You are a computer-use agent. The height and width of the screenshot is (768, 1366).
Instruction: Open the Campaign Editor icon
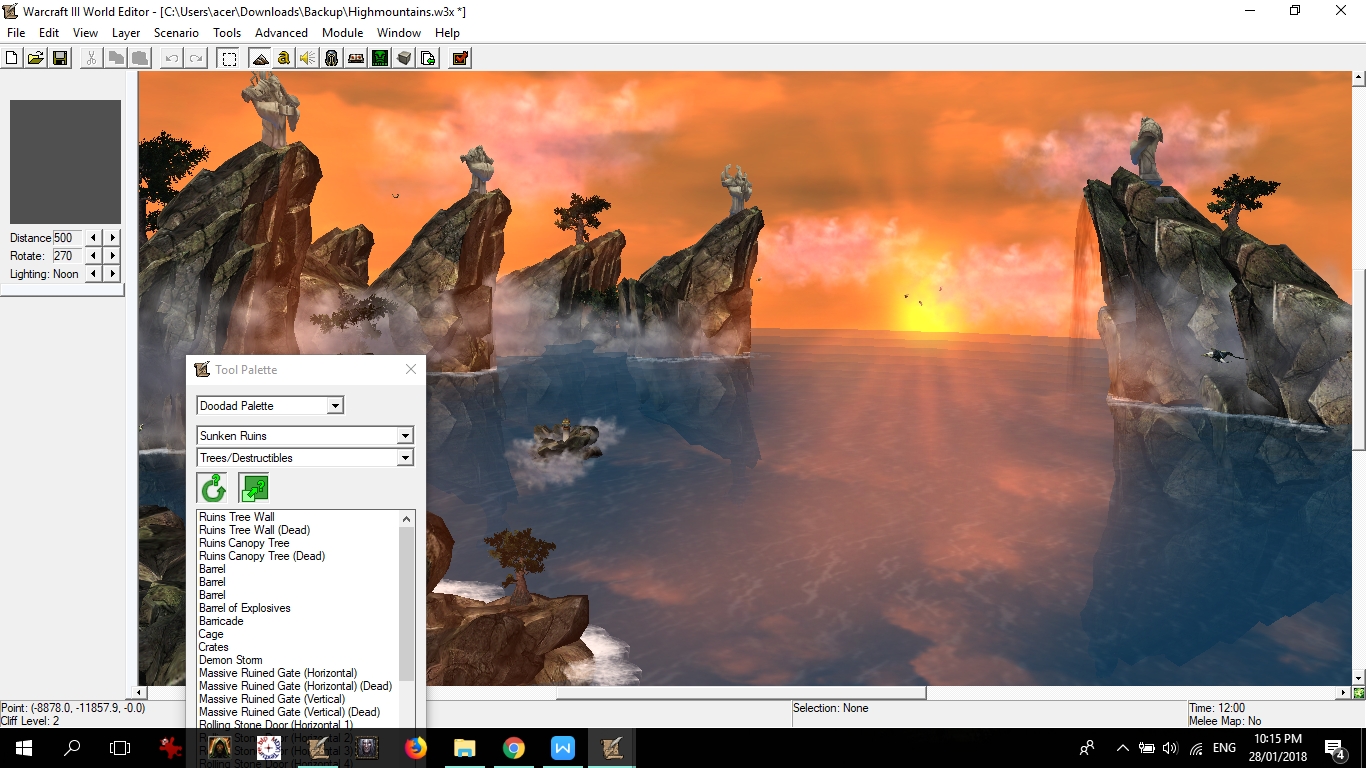tap(356, 58)
